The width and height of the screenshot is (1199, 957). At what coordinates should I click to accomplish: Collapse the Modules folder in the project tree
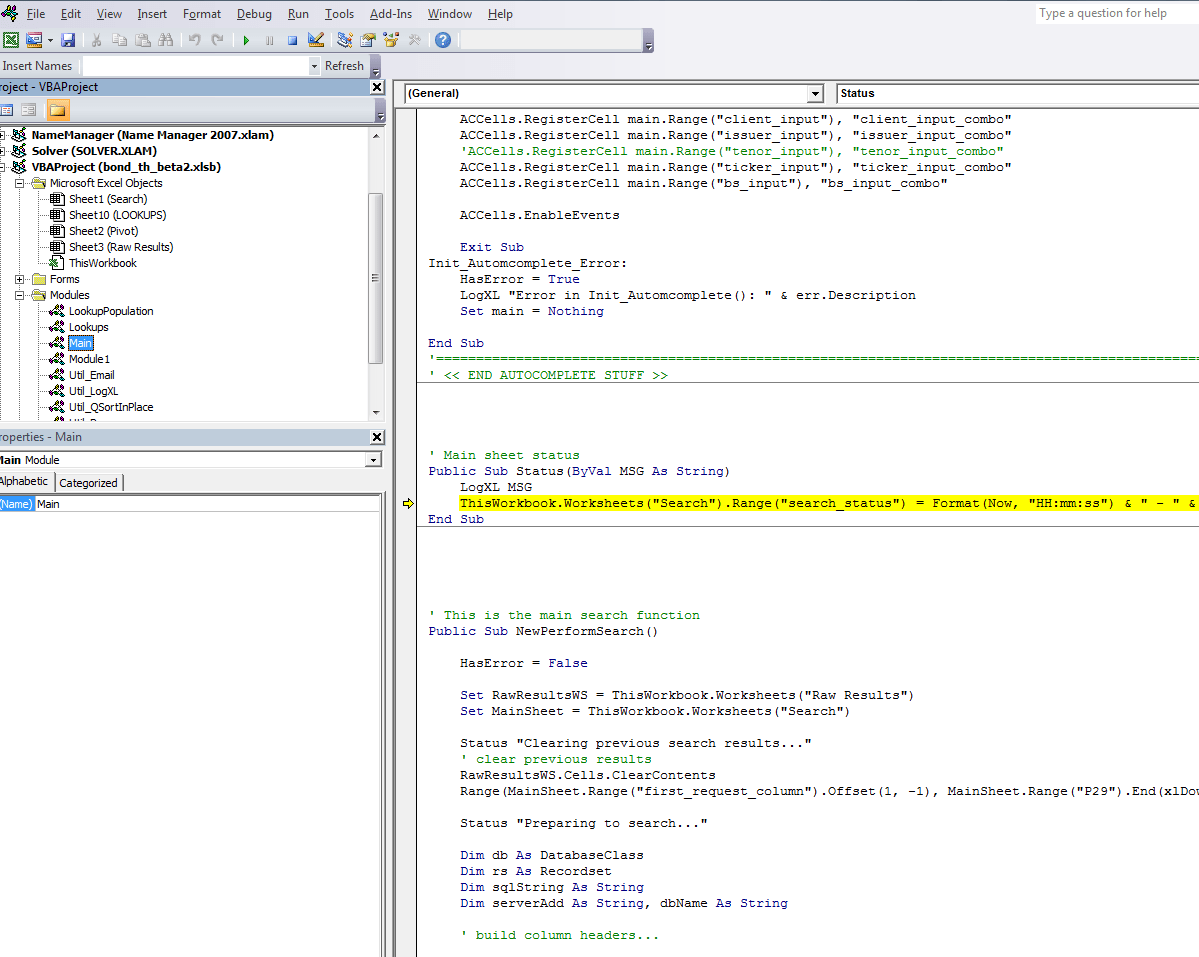20,294
